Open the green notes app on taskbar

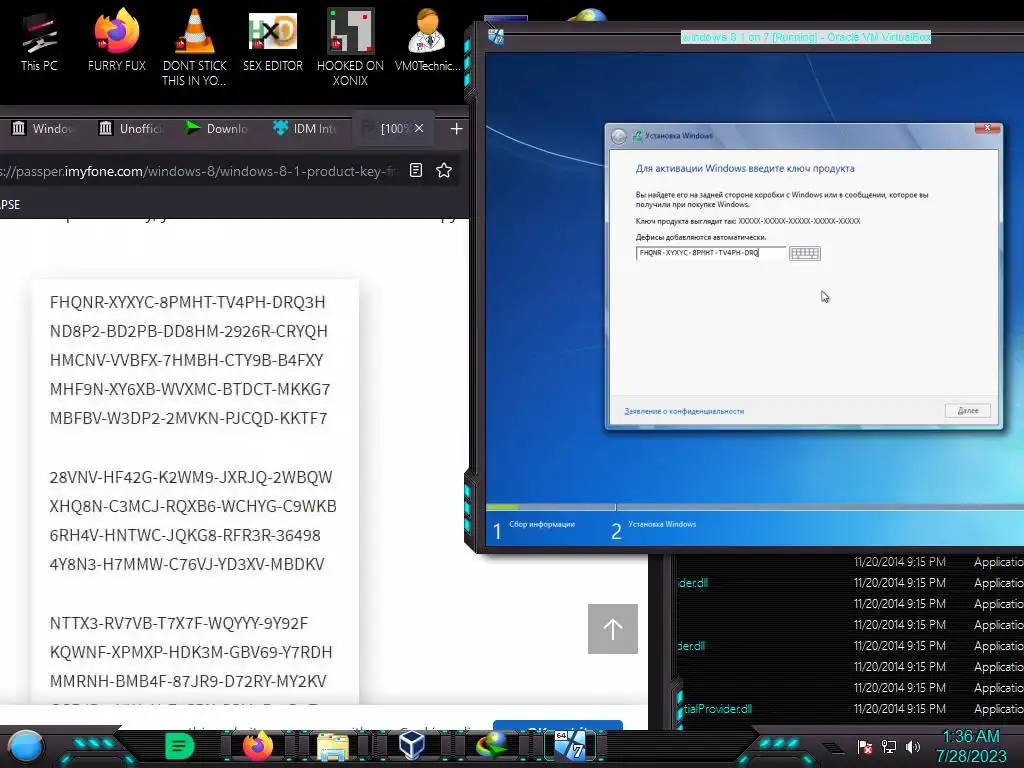(x=180, y=746)
